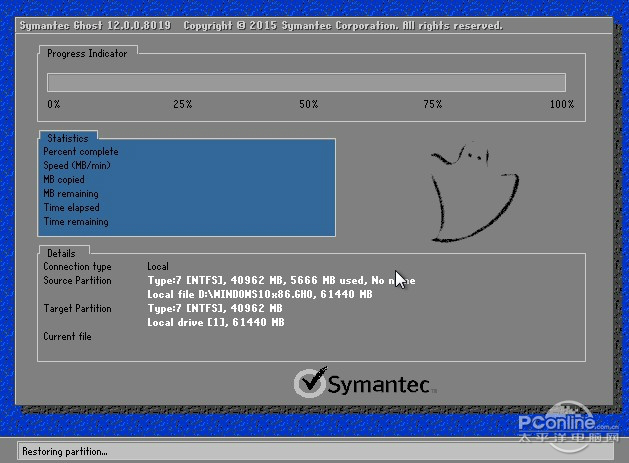This screenshot has height=463, width=629.
Task: Click the 25% progress marker
Action: tap(183, 104)
